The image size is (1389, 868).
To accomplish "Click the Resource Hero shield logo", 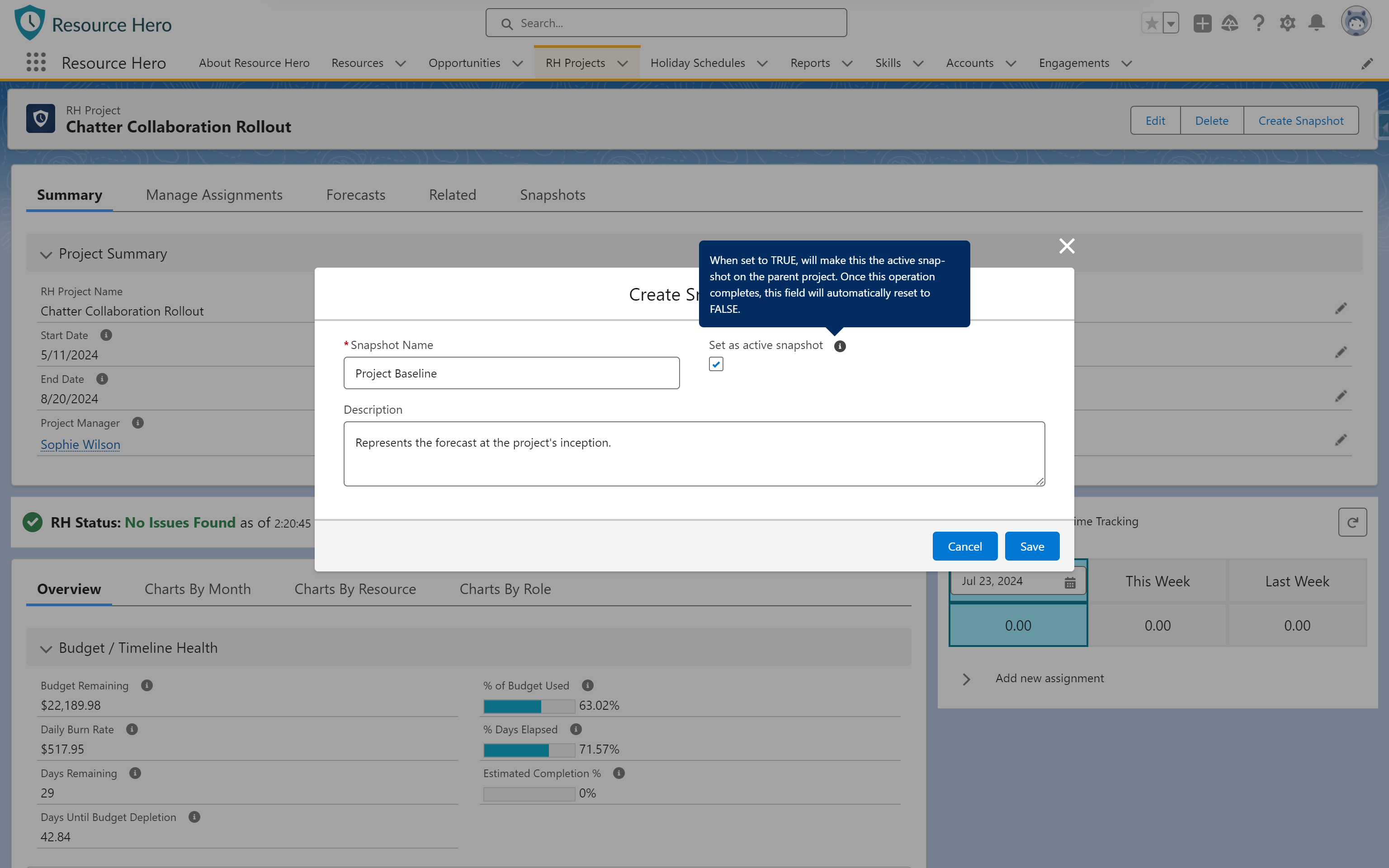I will (x=29, y=23).
